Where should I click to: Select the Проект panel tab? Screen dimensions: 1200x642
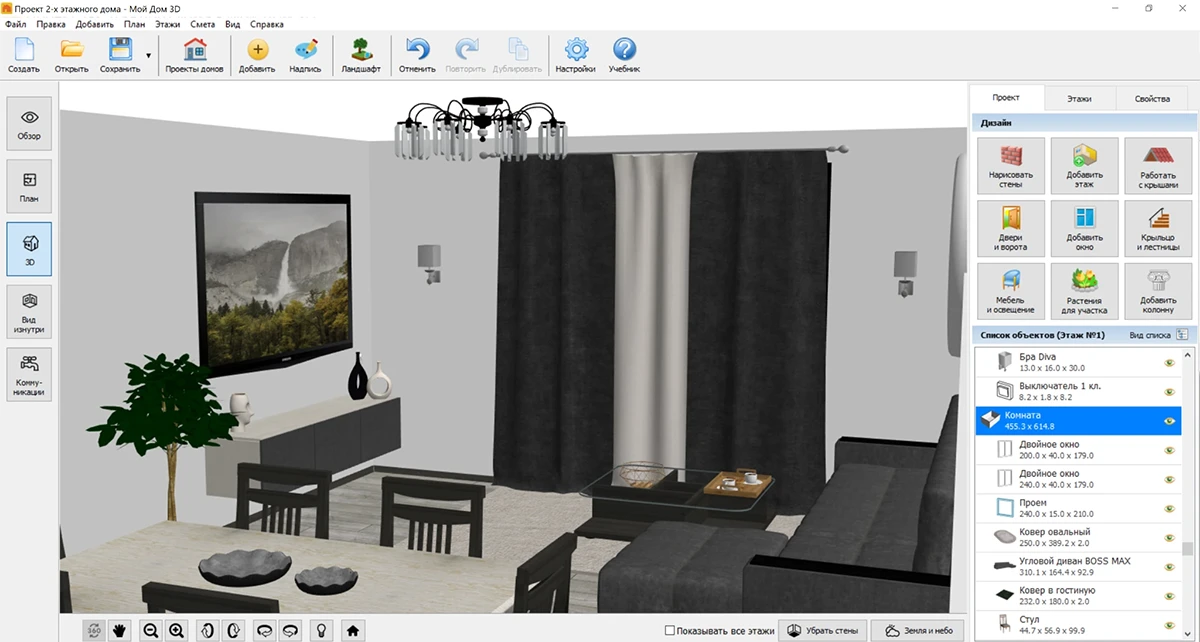(1006, 98)
